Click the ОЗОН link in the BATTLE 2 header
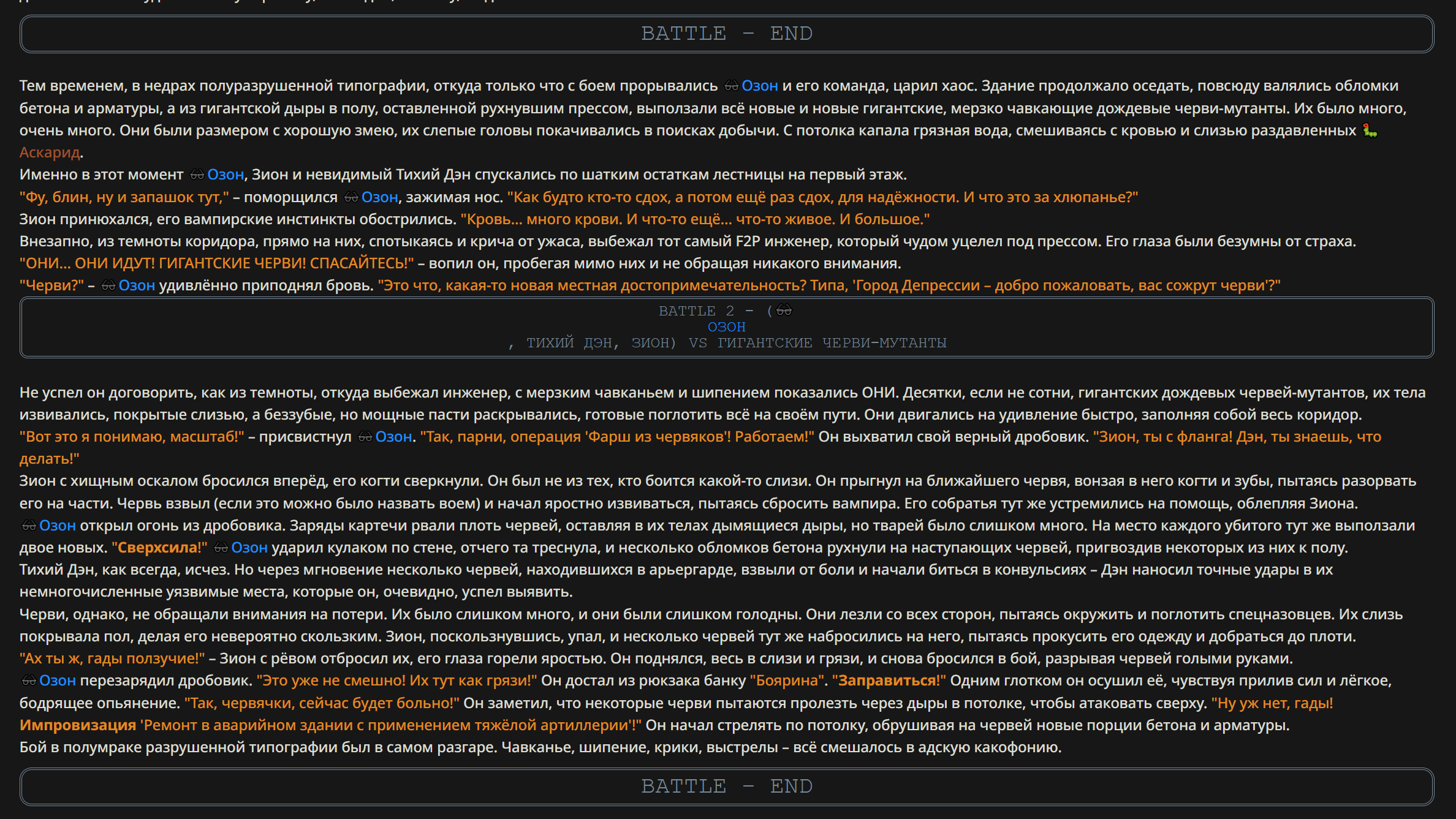This screenshot has width=1456, height=819. point(727,327)
